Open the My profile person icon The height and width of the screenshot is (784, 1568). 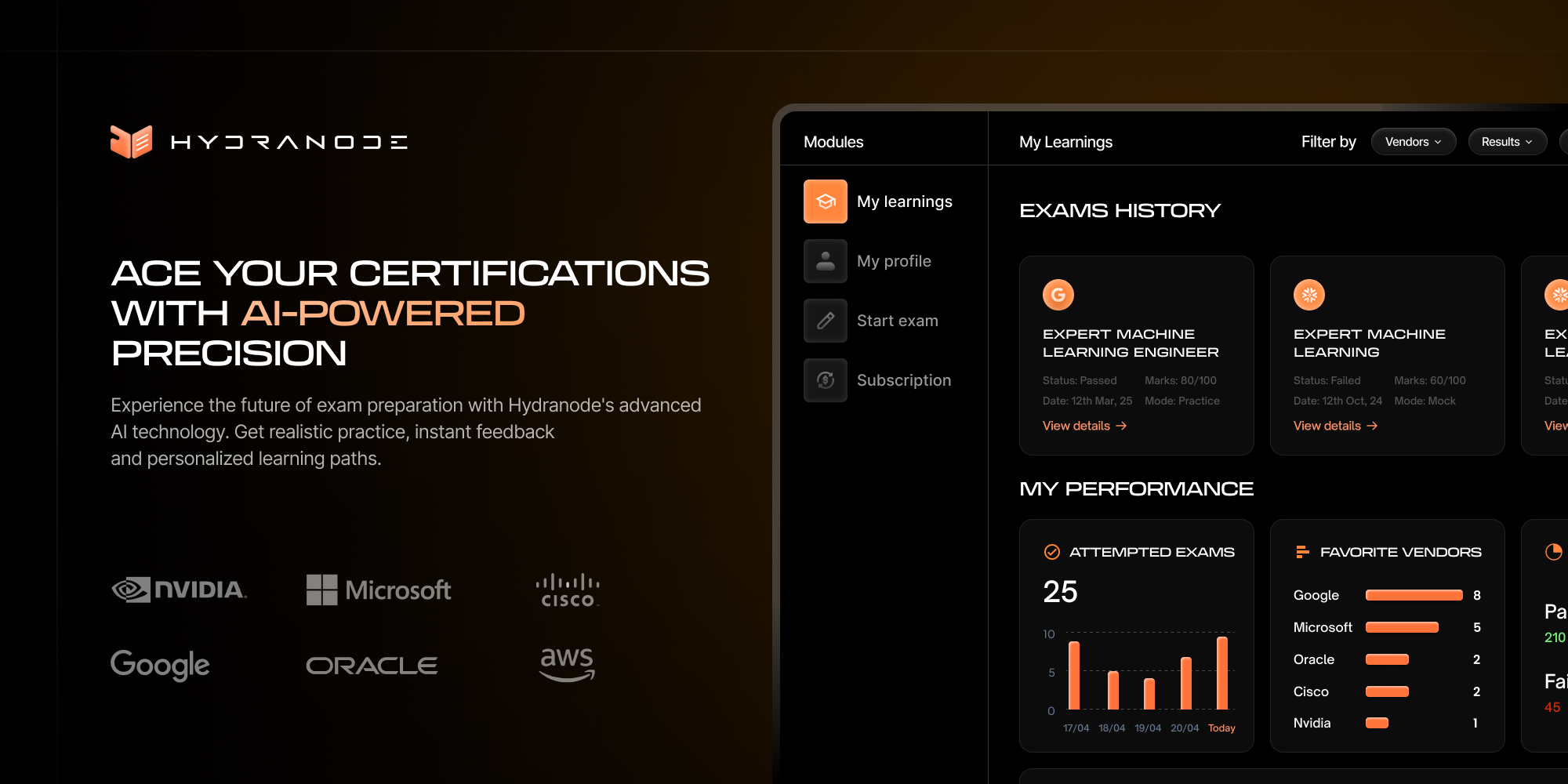coord(825,261)
